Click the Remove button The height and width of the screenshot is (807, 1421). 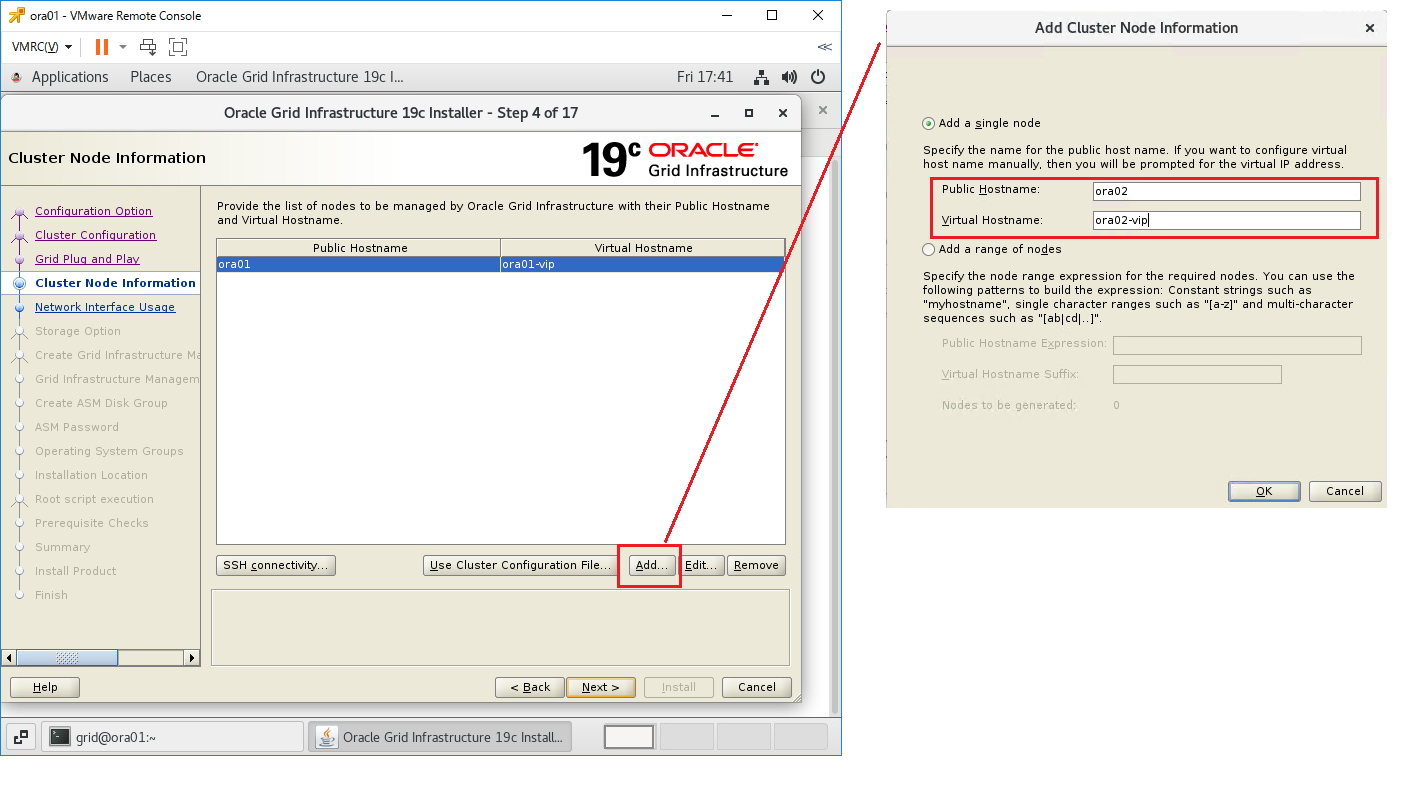[x=756, y=565]
